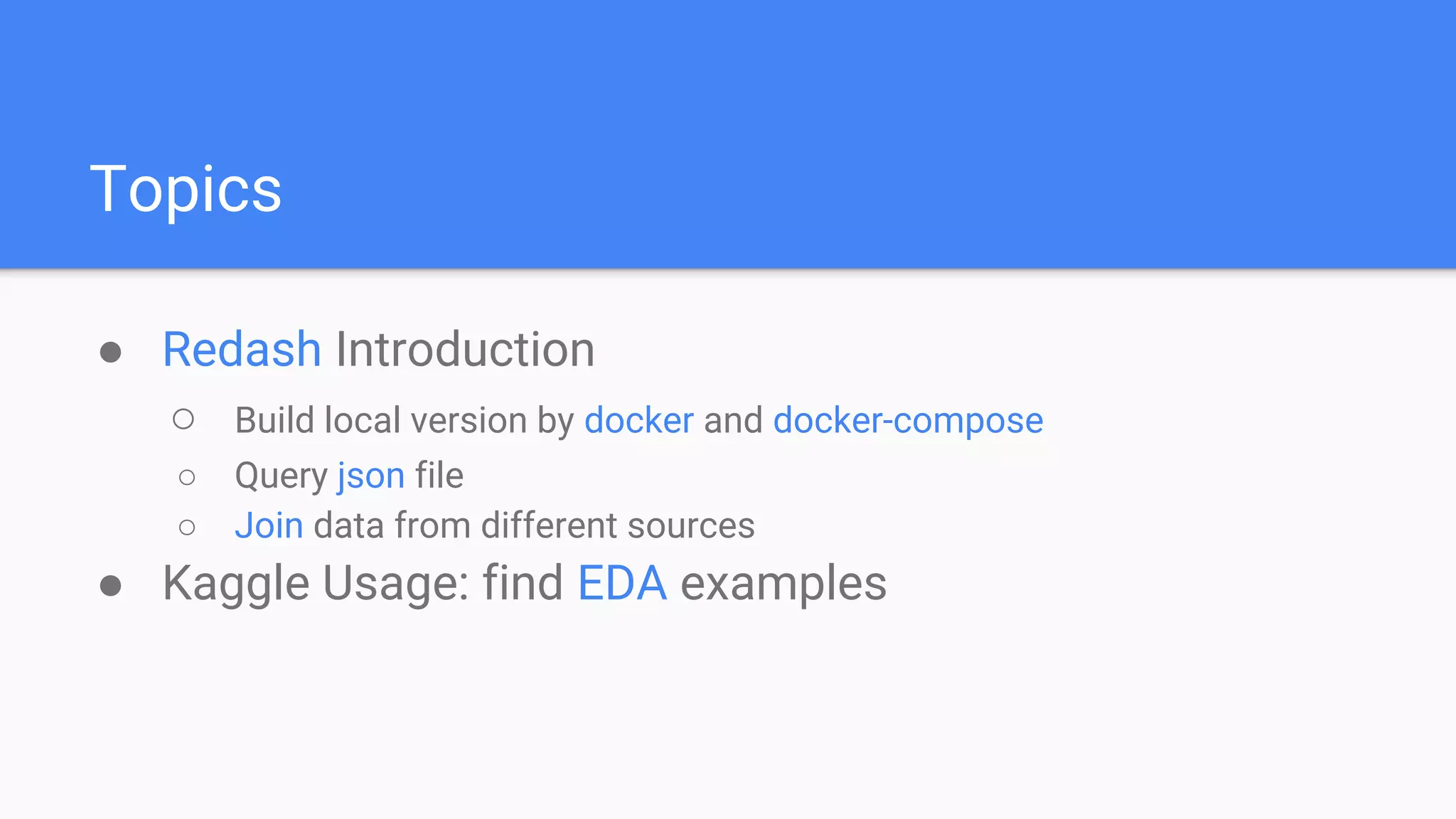Viewport: 1456px width, 819px height.
Task: Open the Redash link
Action: click(x=242, y=350)
